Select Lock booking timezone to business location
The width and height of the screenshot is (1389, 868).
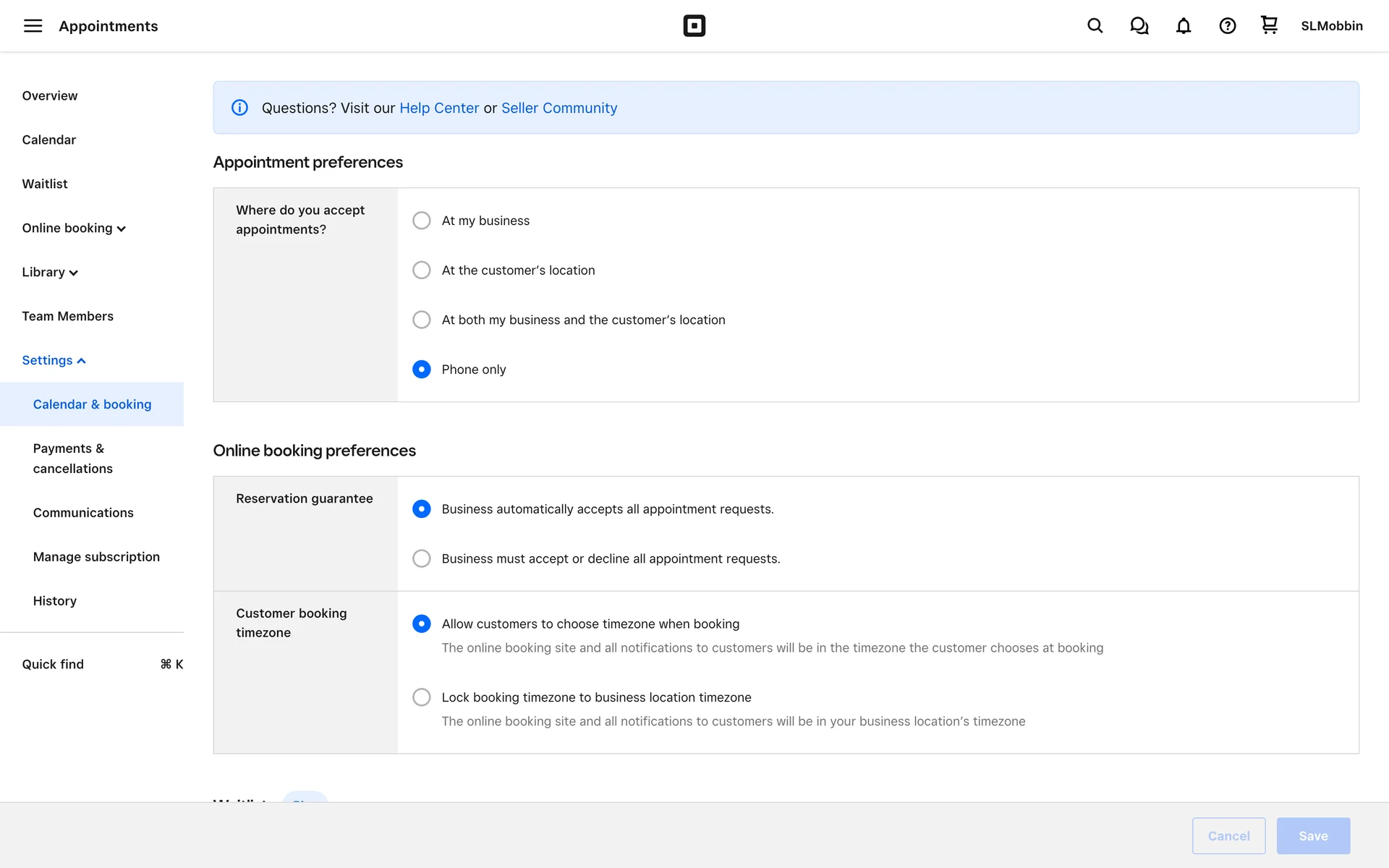[421, 697]
